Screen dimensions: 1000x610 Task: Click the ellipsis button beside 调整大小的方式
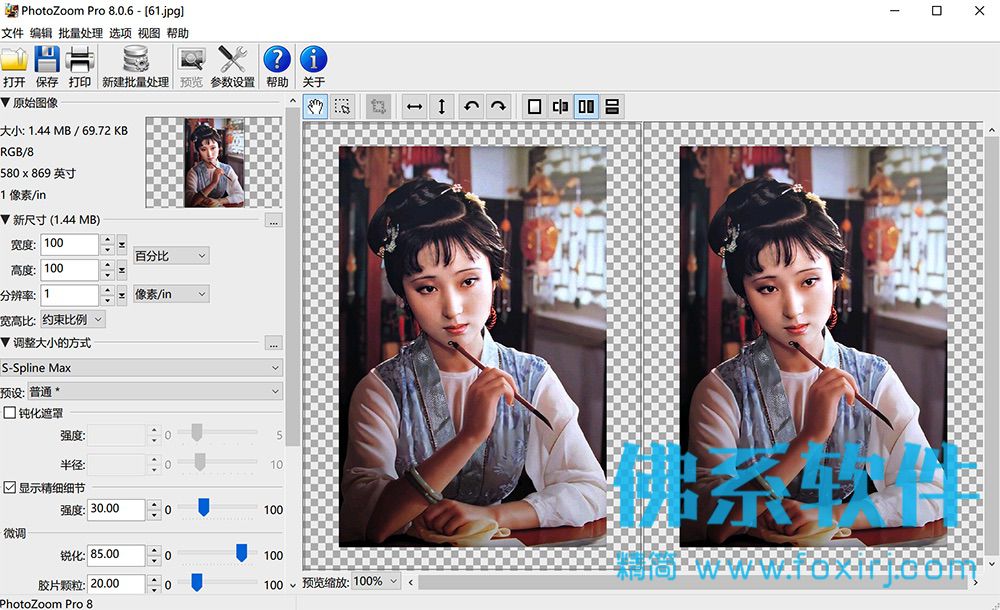click(274, 344)
